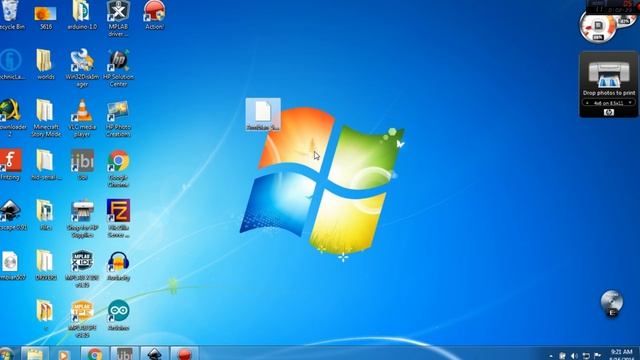The width and height of the screenshot is (640, 360).
Task: Select the VLC media player shortcut
Action: [82, 118]
